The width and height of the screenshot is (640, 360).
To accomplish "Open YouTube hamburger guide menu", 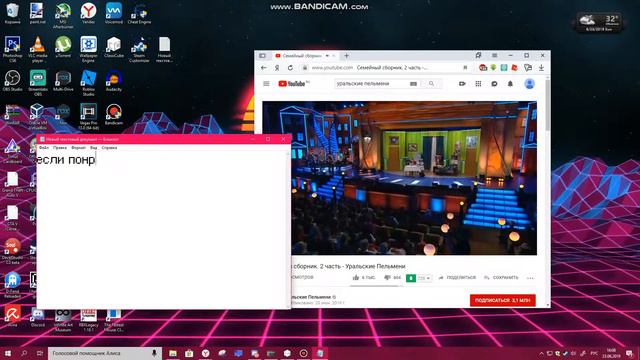I will coord(266,84).
